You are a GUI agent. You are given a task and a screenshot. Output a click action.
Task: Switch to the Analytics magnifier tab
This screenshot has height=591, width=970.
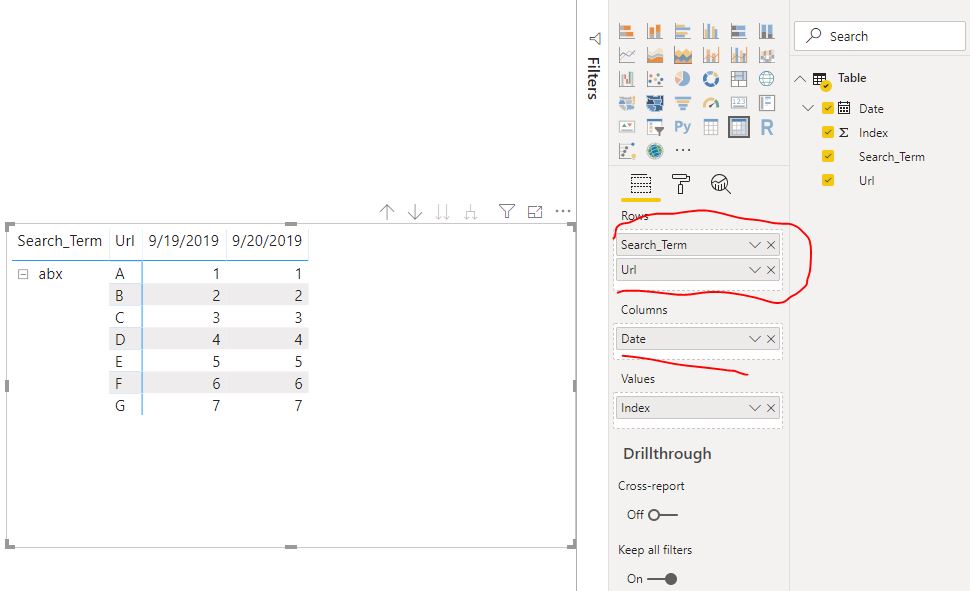tap(721, 184)
